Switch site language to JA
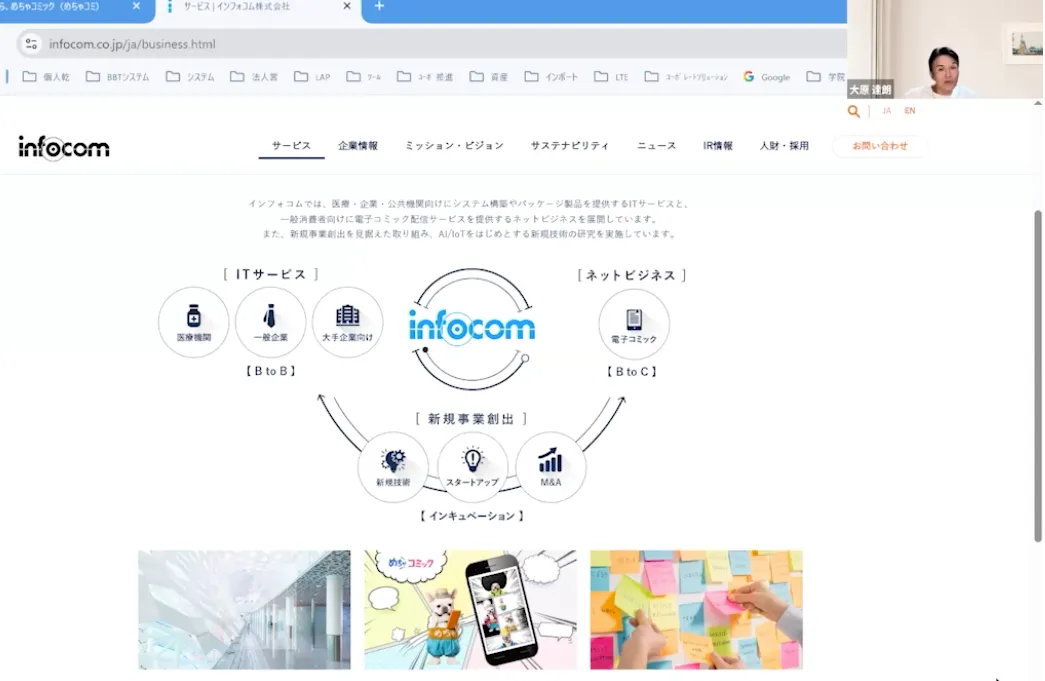The width and height of the screenshot is (1045, 681). (886, 111)
